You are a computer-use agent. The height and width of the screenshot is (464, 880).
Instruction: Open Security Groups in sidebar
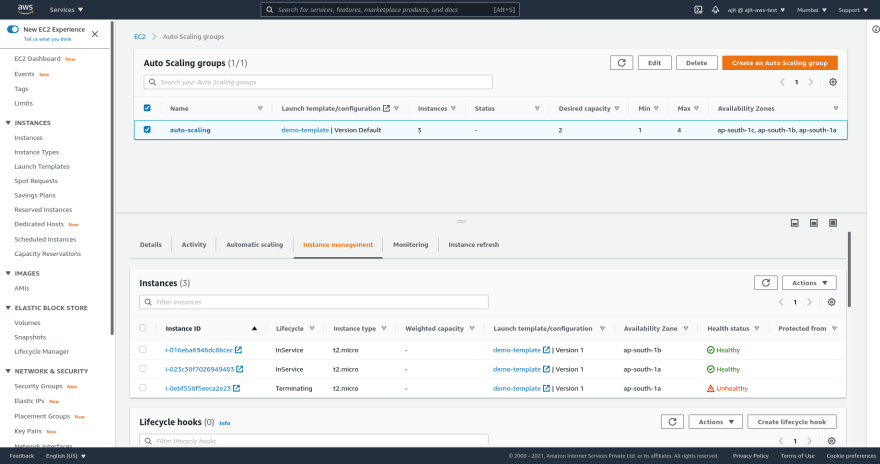tap(38, 386)
